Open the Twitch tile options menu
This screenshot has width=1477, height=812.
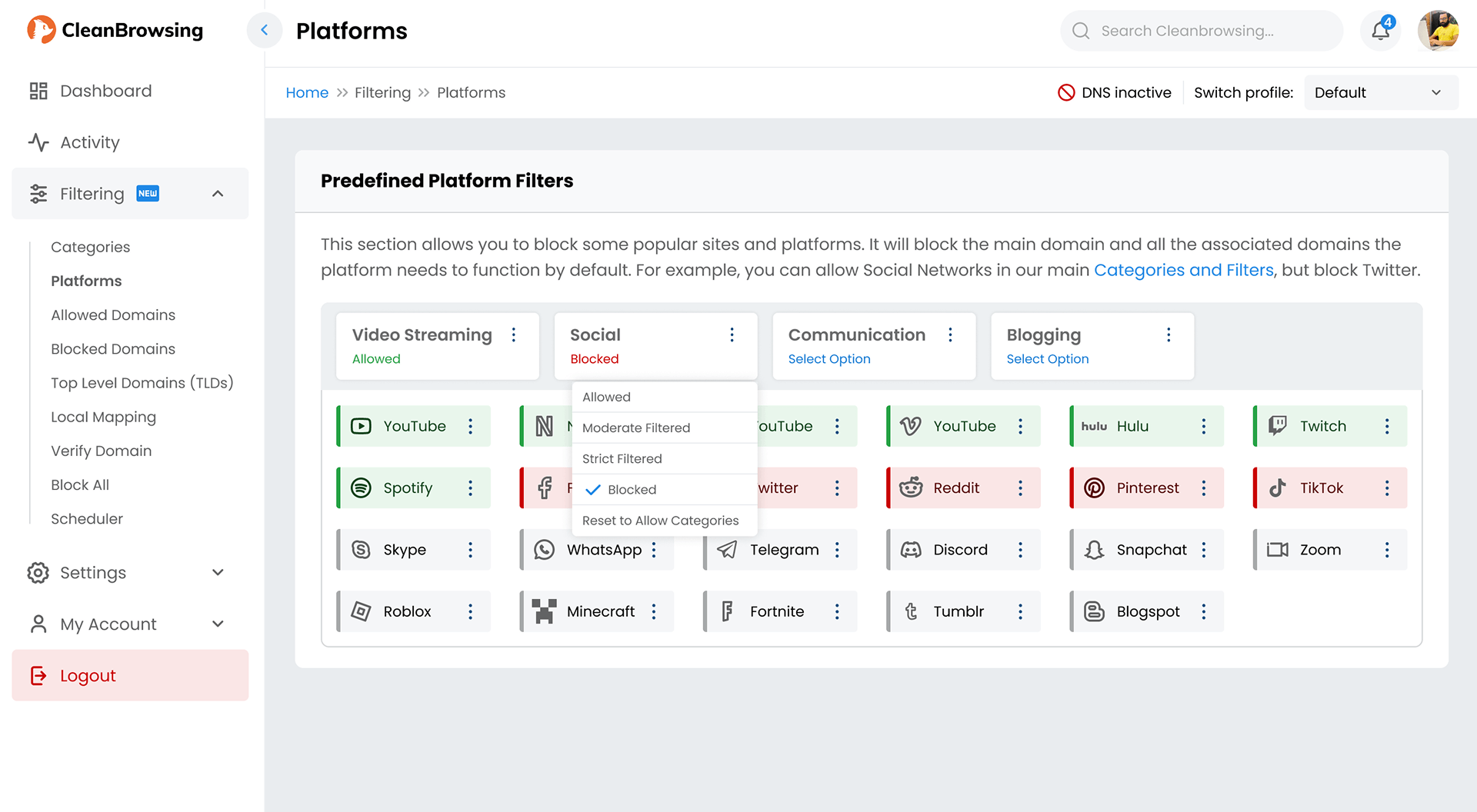click(1386, 426)
